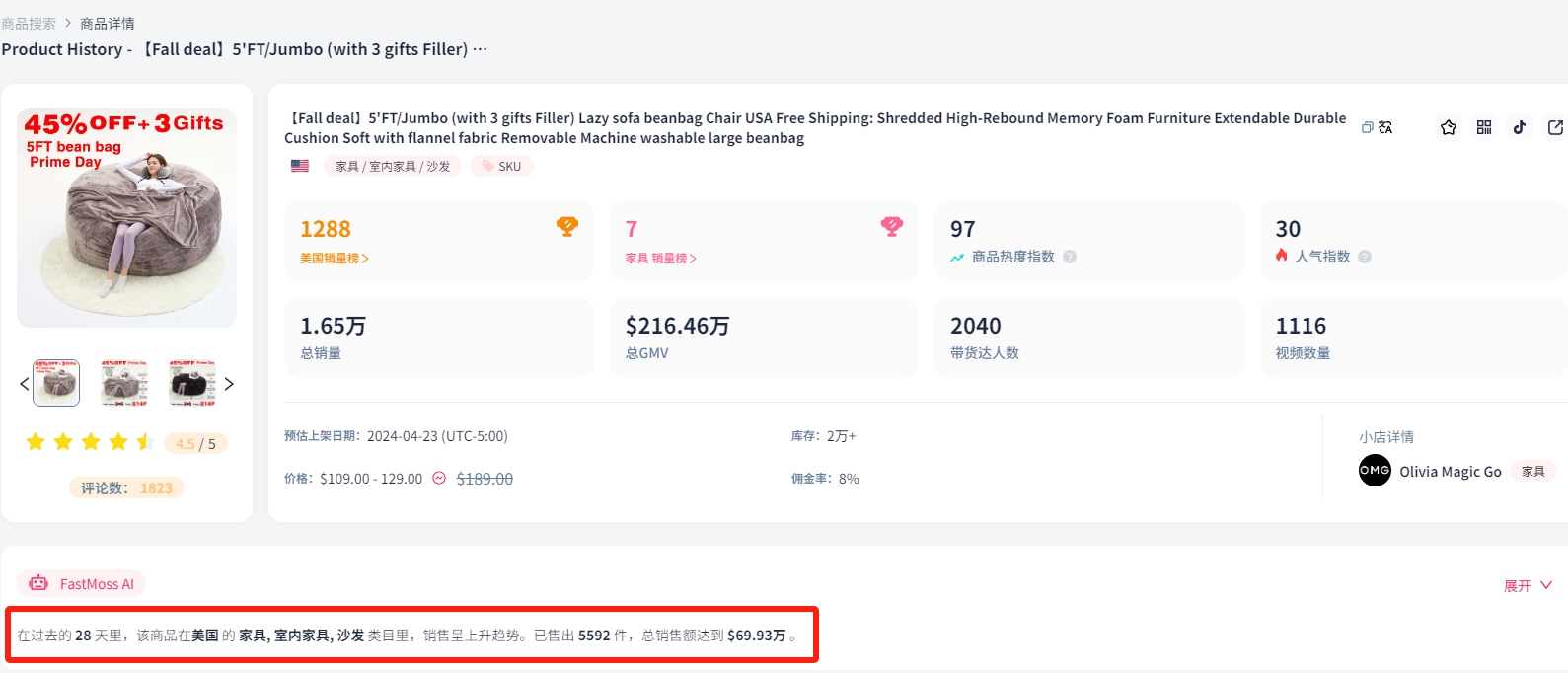The height and width of the screenshot is (673, 1568).
Task: Open the QR code icon
Action: pyautogui.click(x=1483, y=127)
